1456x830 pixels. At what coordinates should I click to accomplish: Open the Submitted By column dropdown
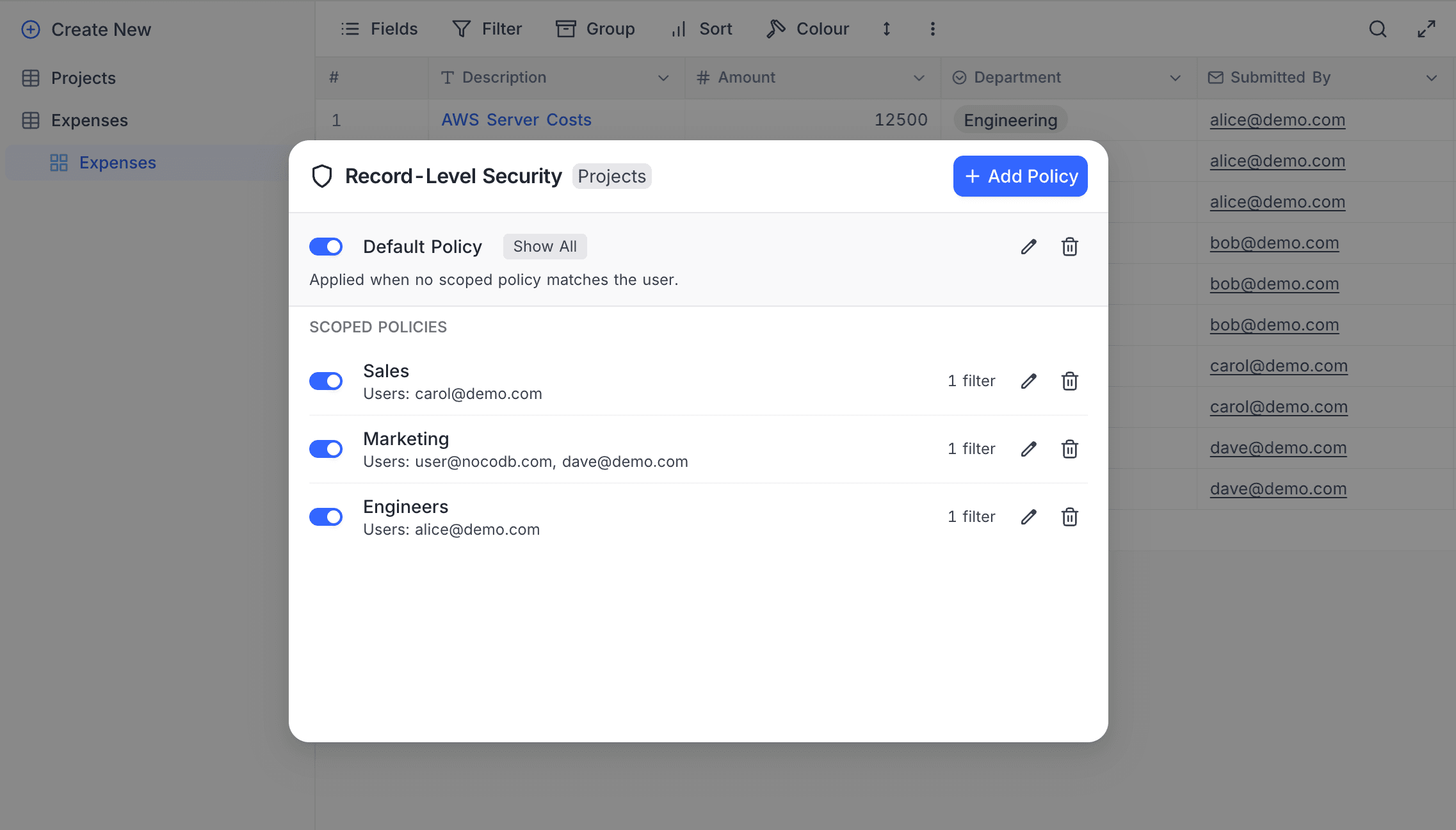click(1432, 77)
